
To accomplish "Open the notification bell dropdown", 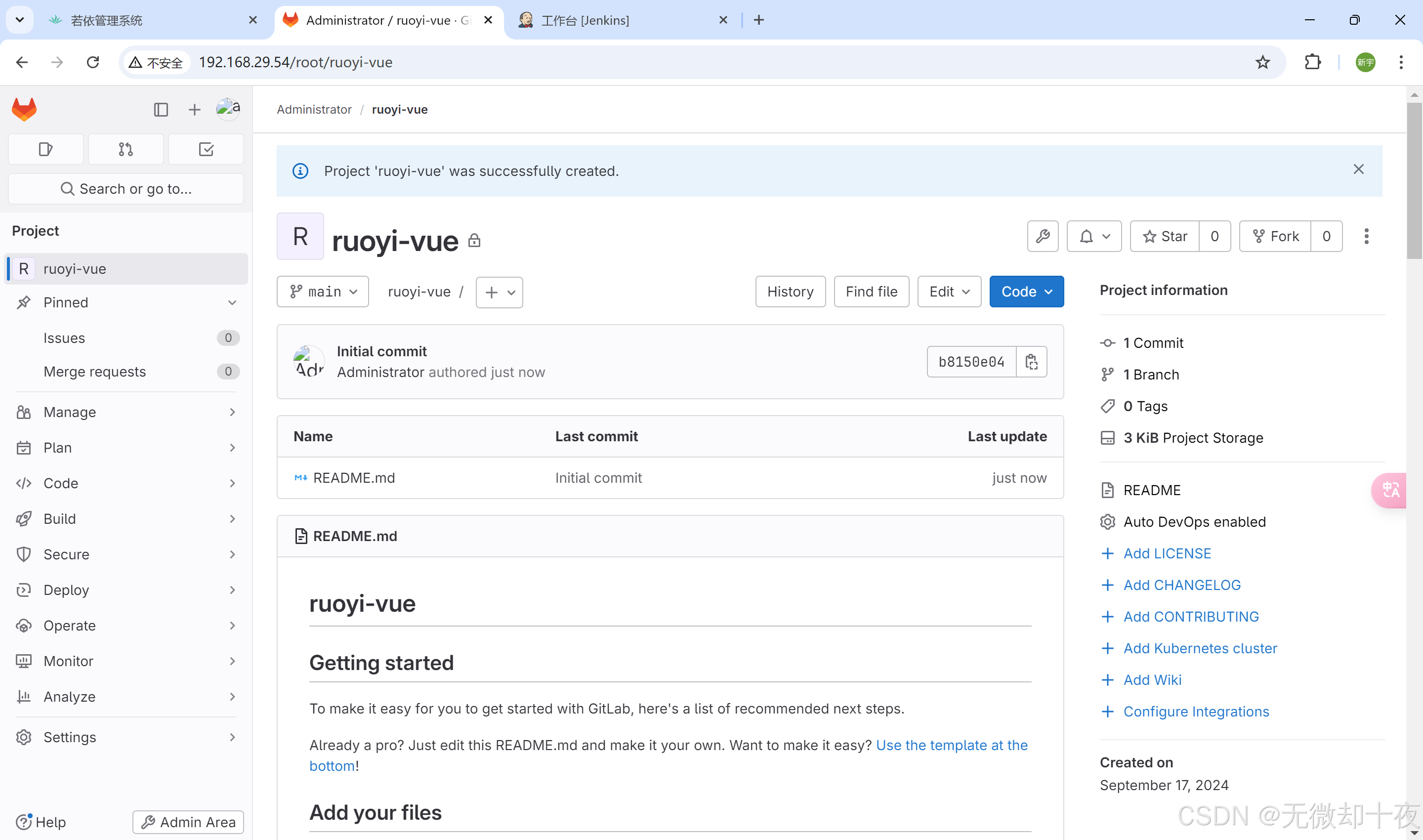I will tap(1093, 236).
